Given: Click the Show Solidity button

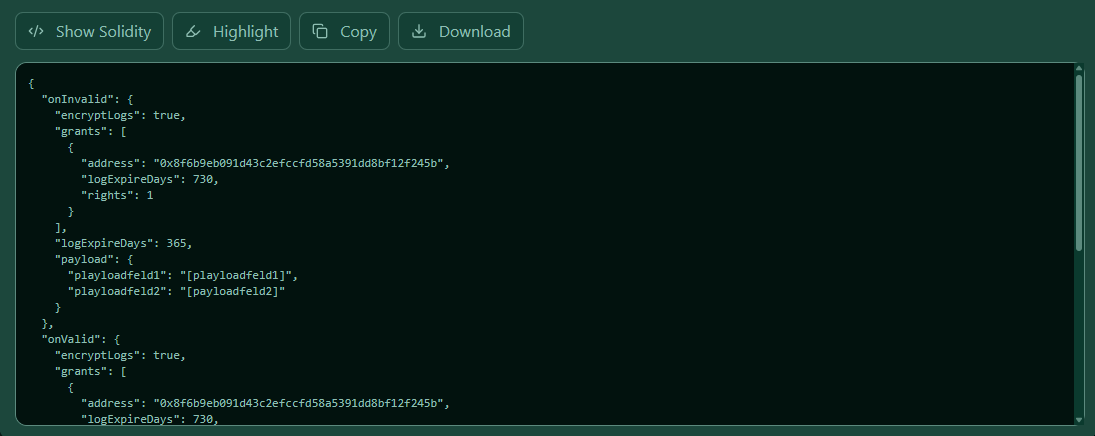Looking at the screenshot, I should (89, 31).
